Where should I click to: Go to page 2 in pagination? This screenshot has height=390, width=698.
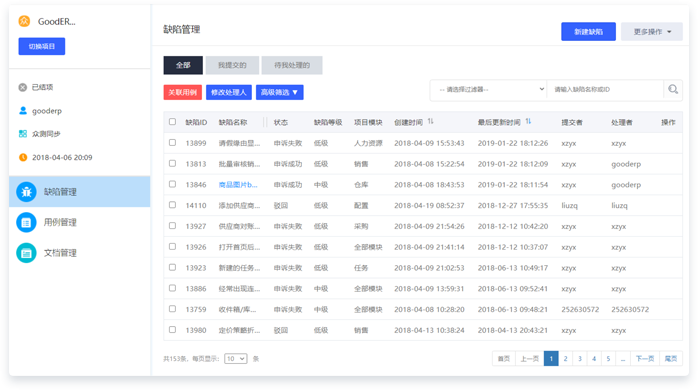[565, 358]
